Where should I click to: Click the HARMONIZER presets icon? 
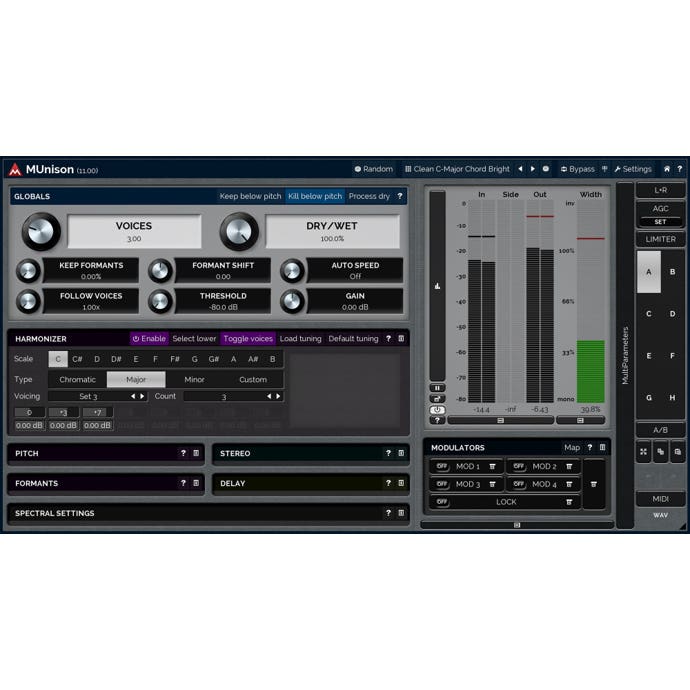point(401,338)
